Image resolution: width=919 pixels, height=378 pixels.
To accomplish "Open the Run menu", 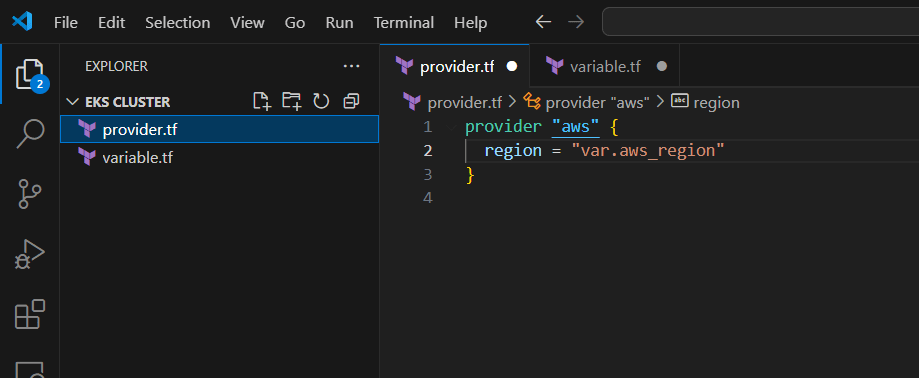I will (339, 23).
